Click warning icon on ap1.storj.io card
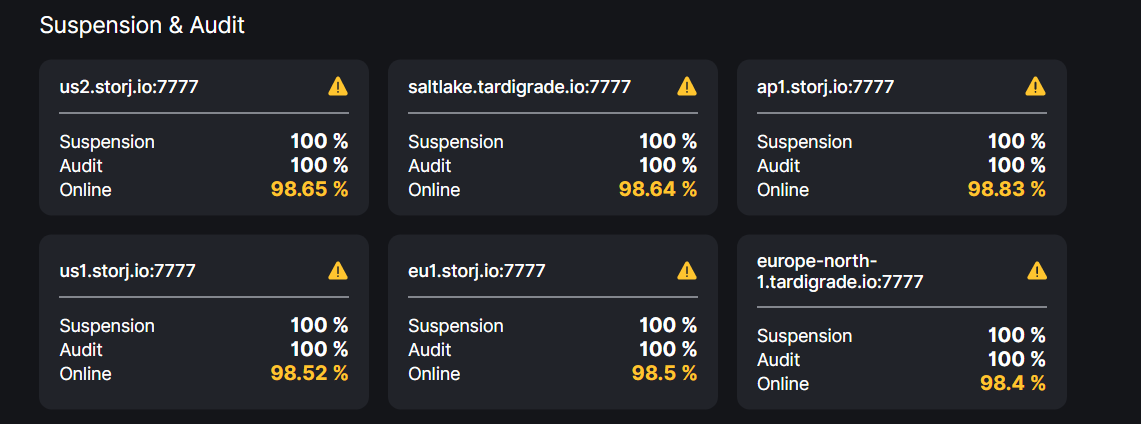1141x424 pixels. point(1036,87)
